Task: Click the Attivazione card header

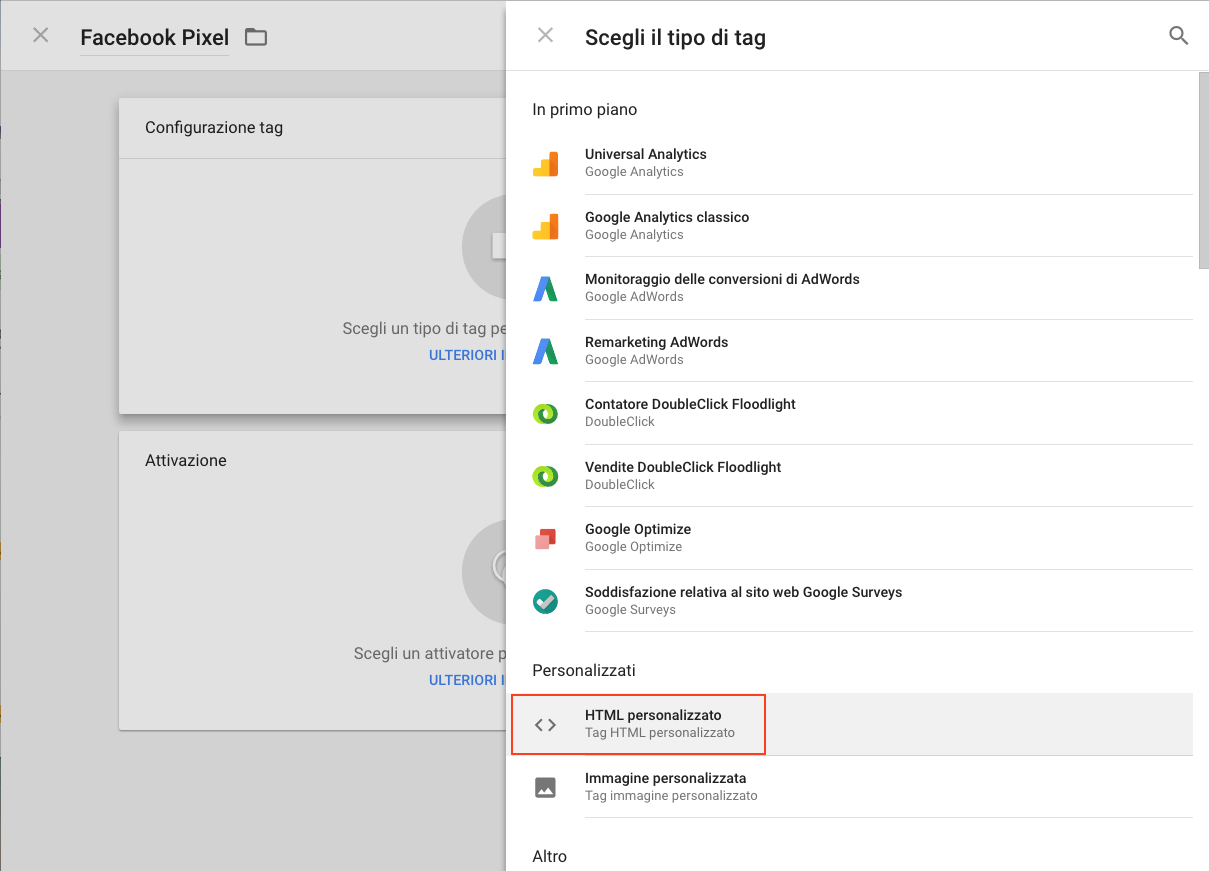Action: point(313,461)
